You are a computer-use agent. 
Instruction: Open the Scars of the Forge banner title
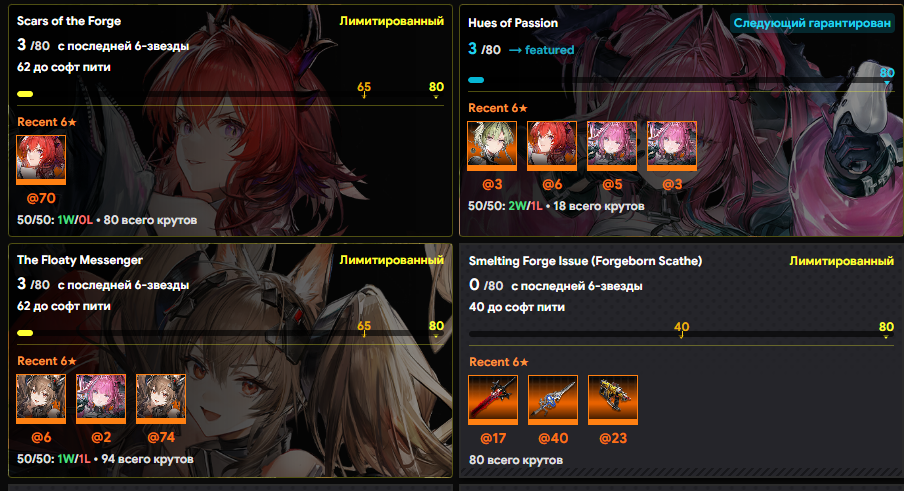[x=69, y=21]
